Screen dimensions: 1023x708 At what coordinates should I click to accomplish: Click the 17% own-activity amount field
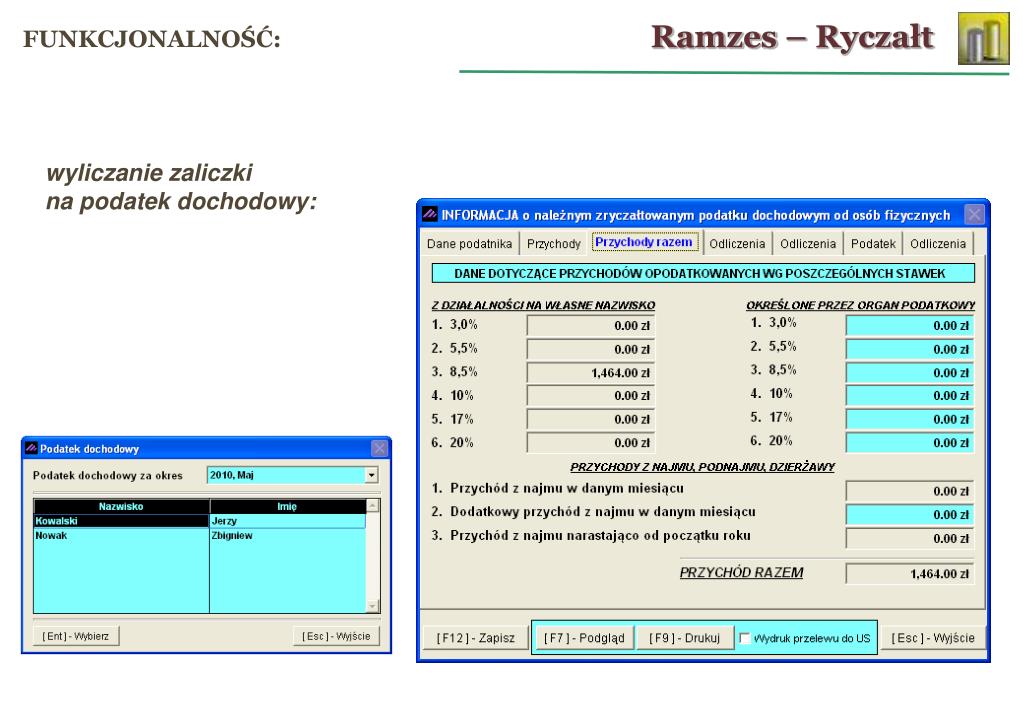[x=590, y=420]
